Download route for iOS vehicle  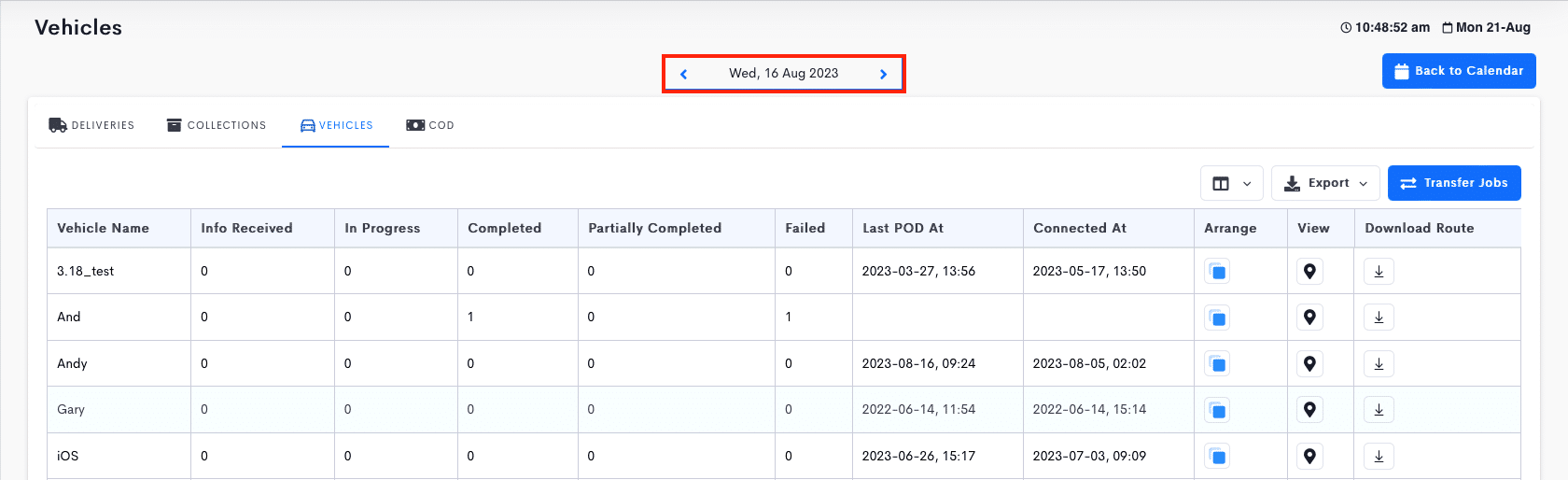[1379, 457]
